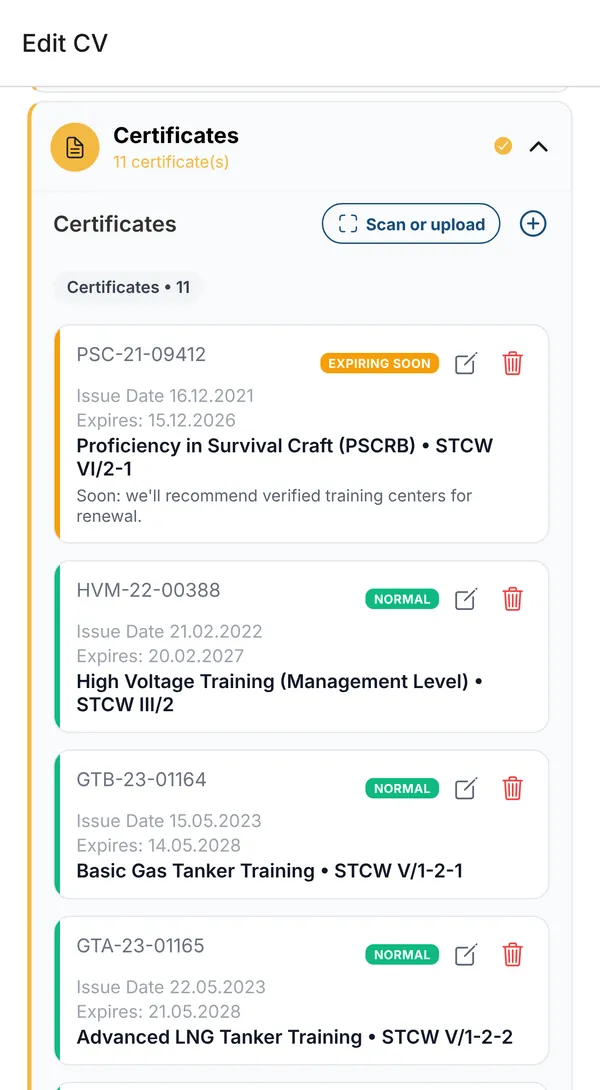Select certificate number GTB-23-01164
Screen dimensions: 600x1090
[x=141, y=780]
